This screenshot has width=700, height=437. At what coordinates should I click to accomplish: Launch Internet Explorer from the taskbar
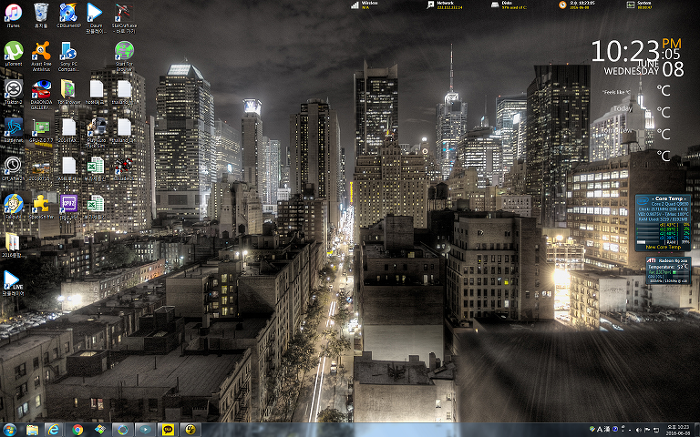(x=54, y=430)
